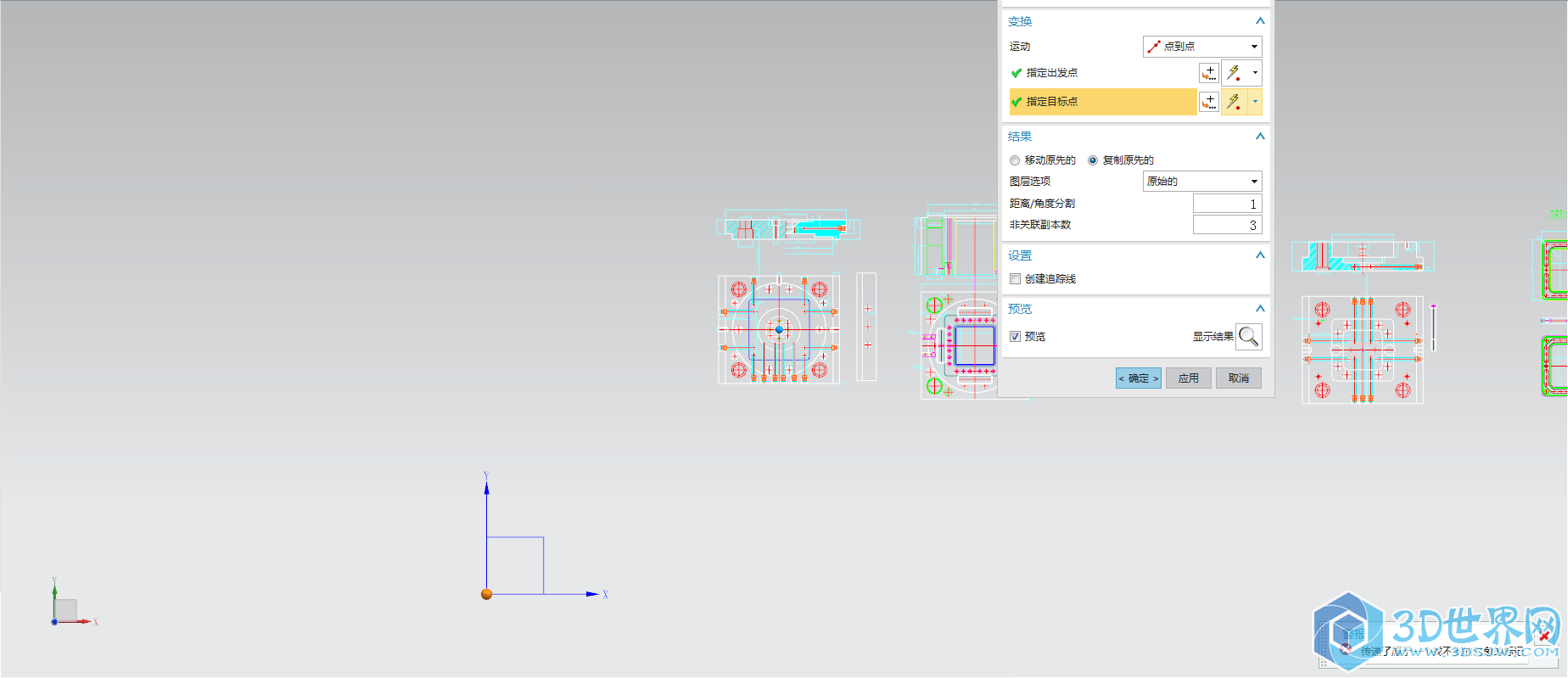The image size is (1568, 678).
Task: Confirm with the 确定 button
Action: 1139,378
